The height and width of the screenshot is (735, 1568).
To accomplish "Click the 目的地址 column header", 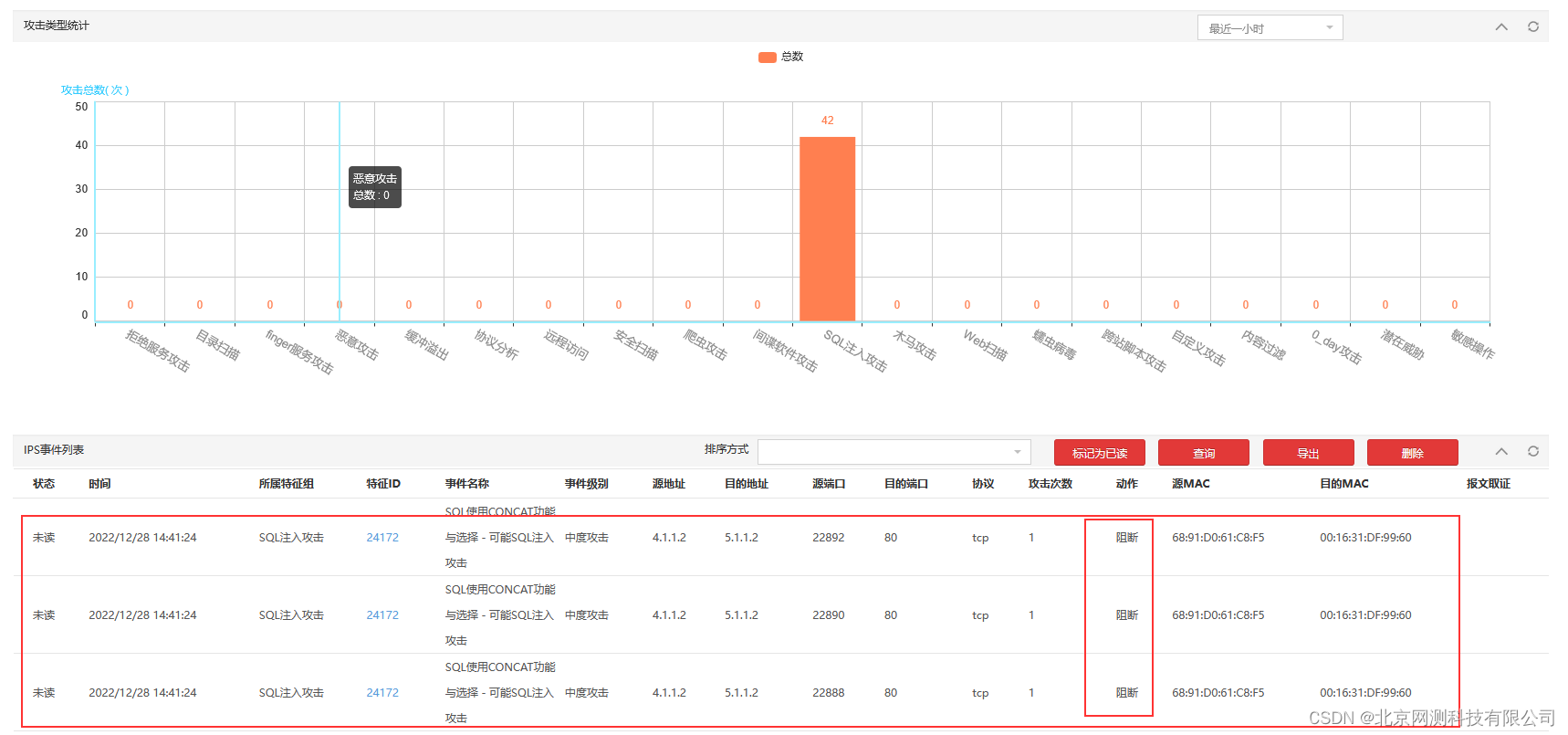I will coord(747,484).
